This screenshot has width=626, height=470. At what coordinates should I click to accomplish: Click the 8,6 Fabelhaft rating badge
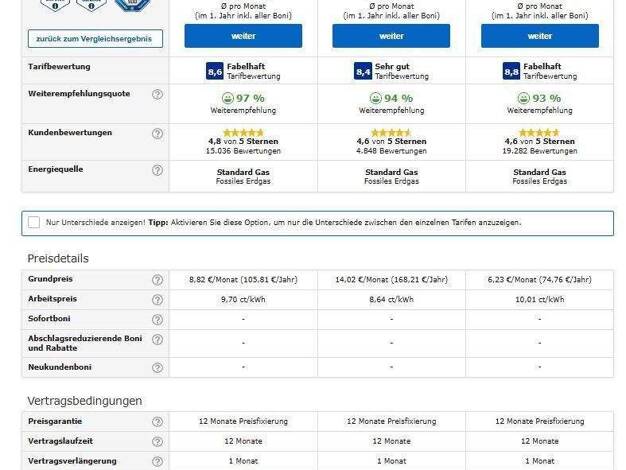pyautogui.click(x=215, y=72)
